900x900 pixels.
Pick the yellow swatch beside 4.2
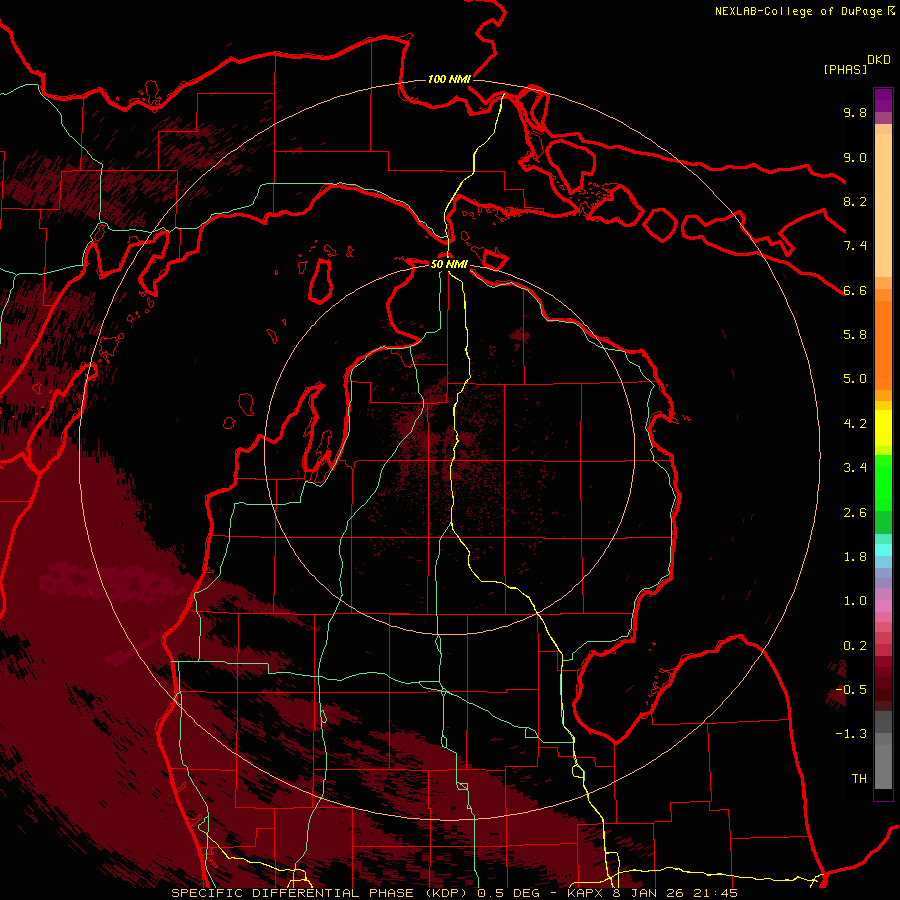click(883, 428)
